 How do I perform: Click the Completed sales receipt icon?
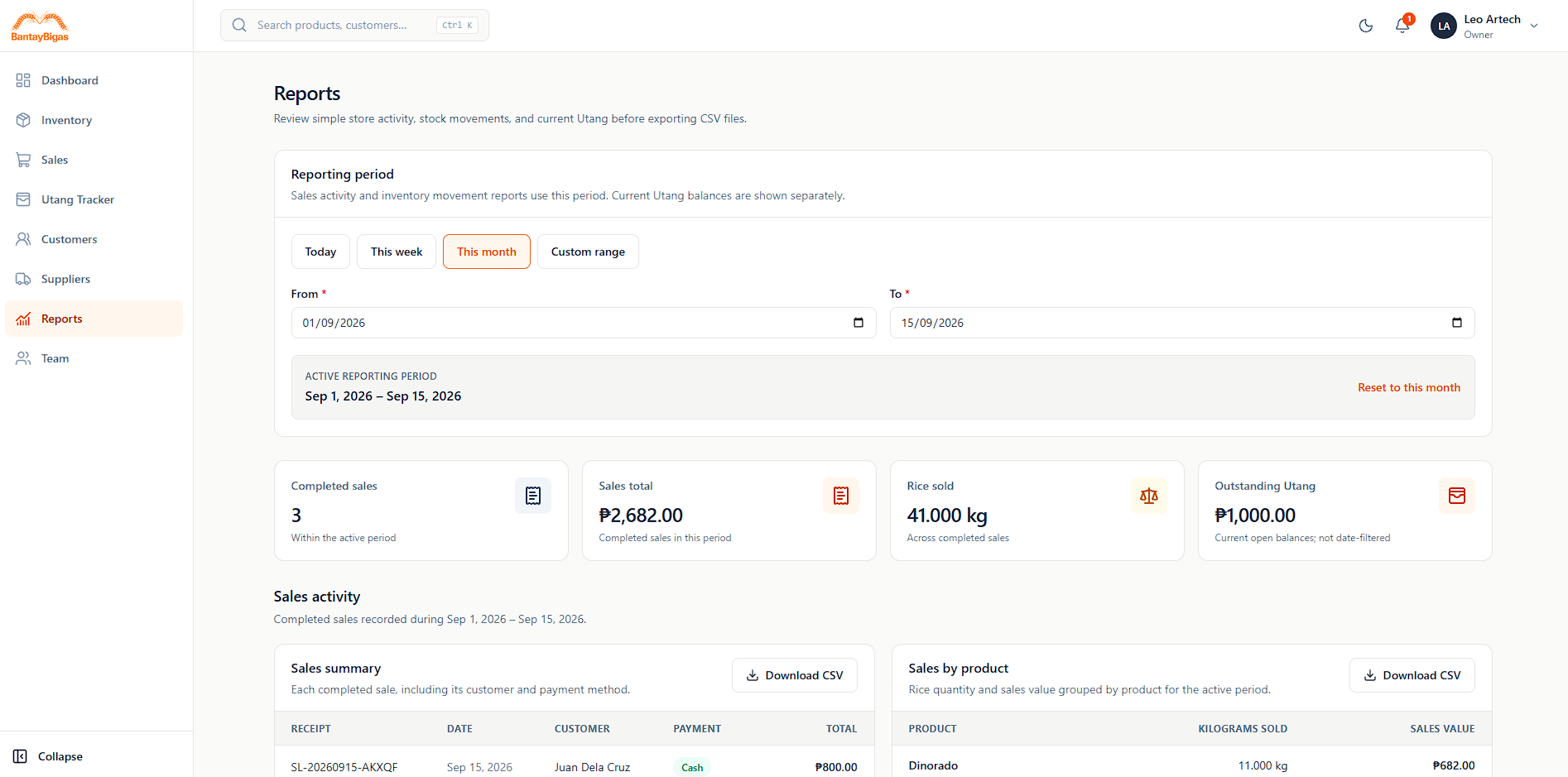click(x=533, y=496)
